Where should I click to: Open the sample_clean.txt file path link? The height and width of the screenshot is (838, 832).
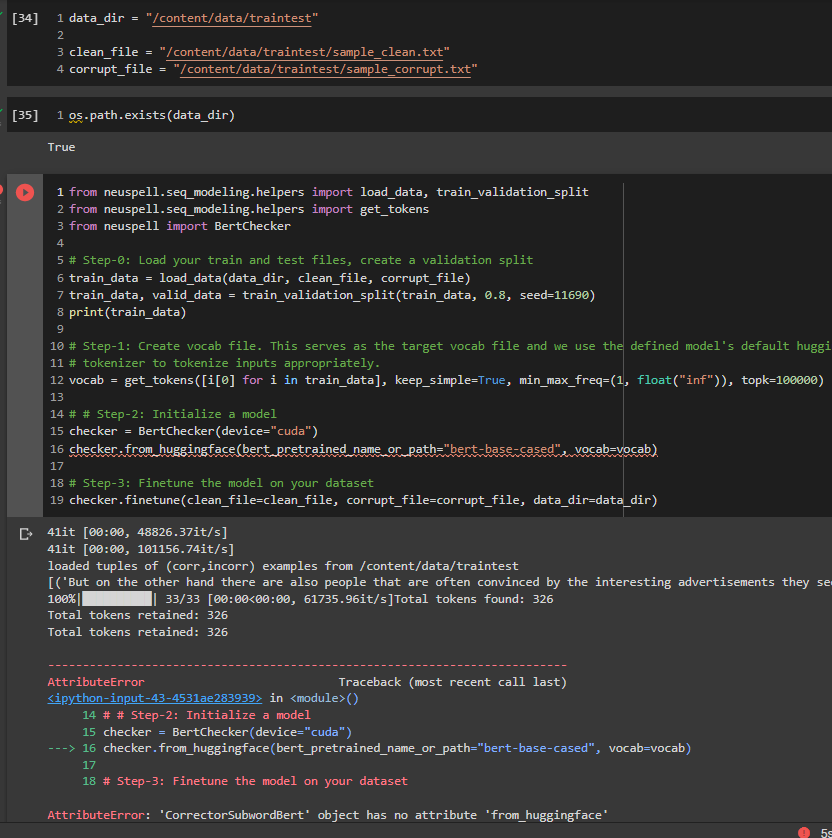pyautogui.click(x=305, y=52)
